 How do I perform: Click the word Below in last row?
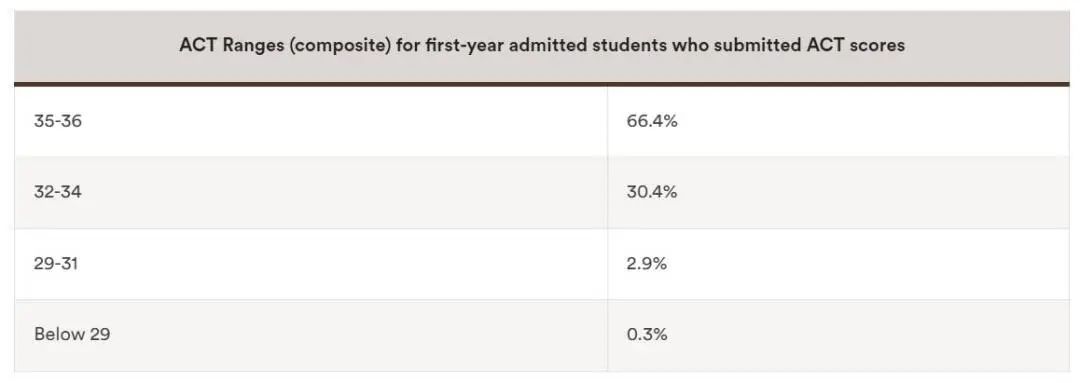58,335
